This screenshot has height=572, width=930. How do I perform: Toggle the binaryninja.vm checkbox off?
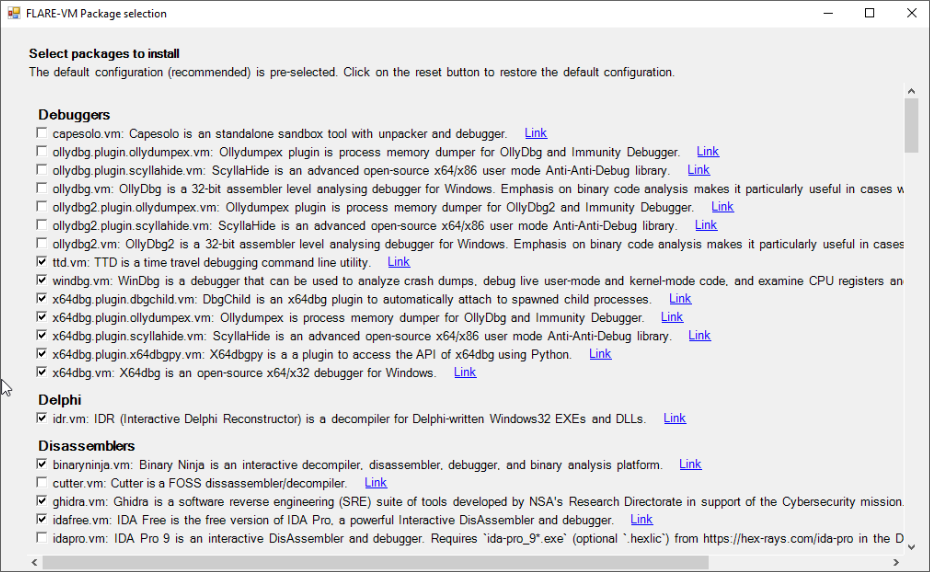pos(42,464)
